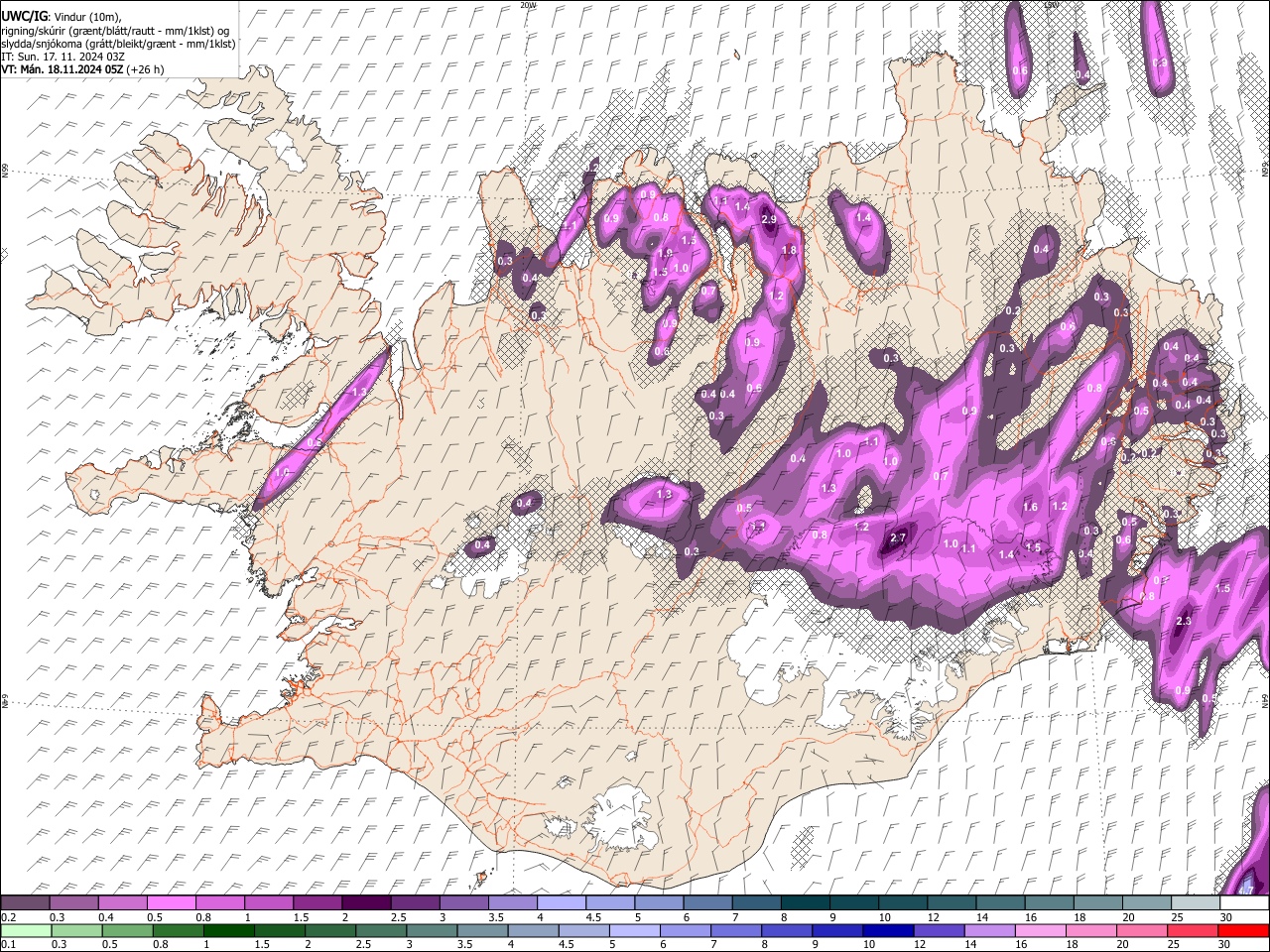The height and width of the screenshot is (952, 1270).
Task: Click the lightest green rain-scale swatch between 0.1 and 0.3
Action: (26, 930)
